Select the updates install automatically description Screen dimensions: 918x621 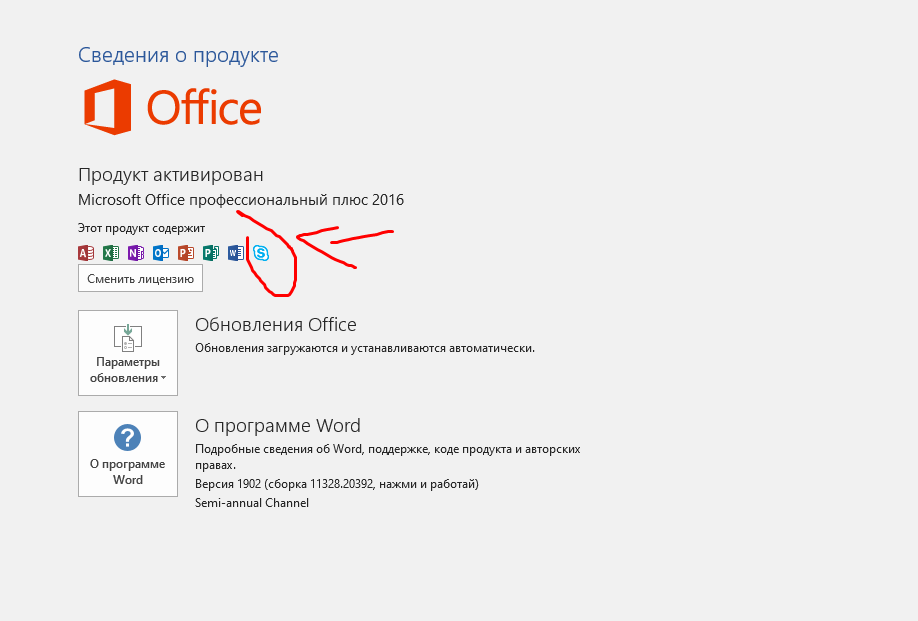365,348
